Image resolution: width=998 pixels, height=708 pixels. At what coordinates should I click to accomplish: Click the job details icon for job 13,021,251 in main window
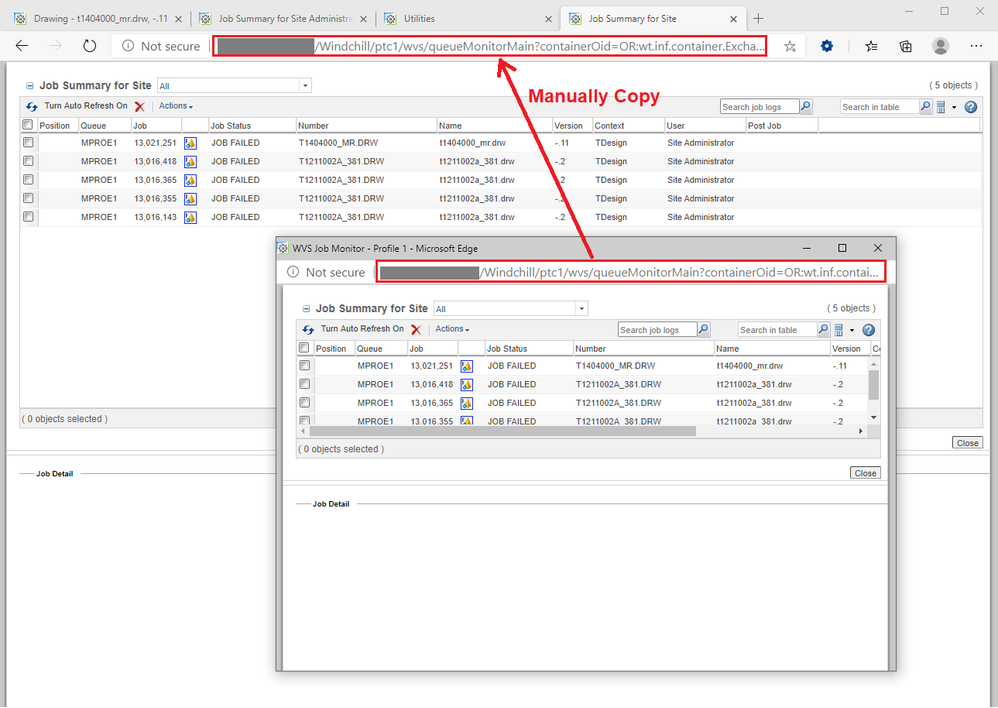(x=190, y=143)
